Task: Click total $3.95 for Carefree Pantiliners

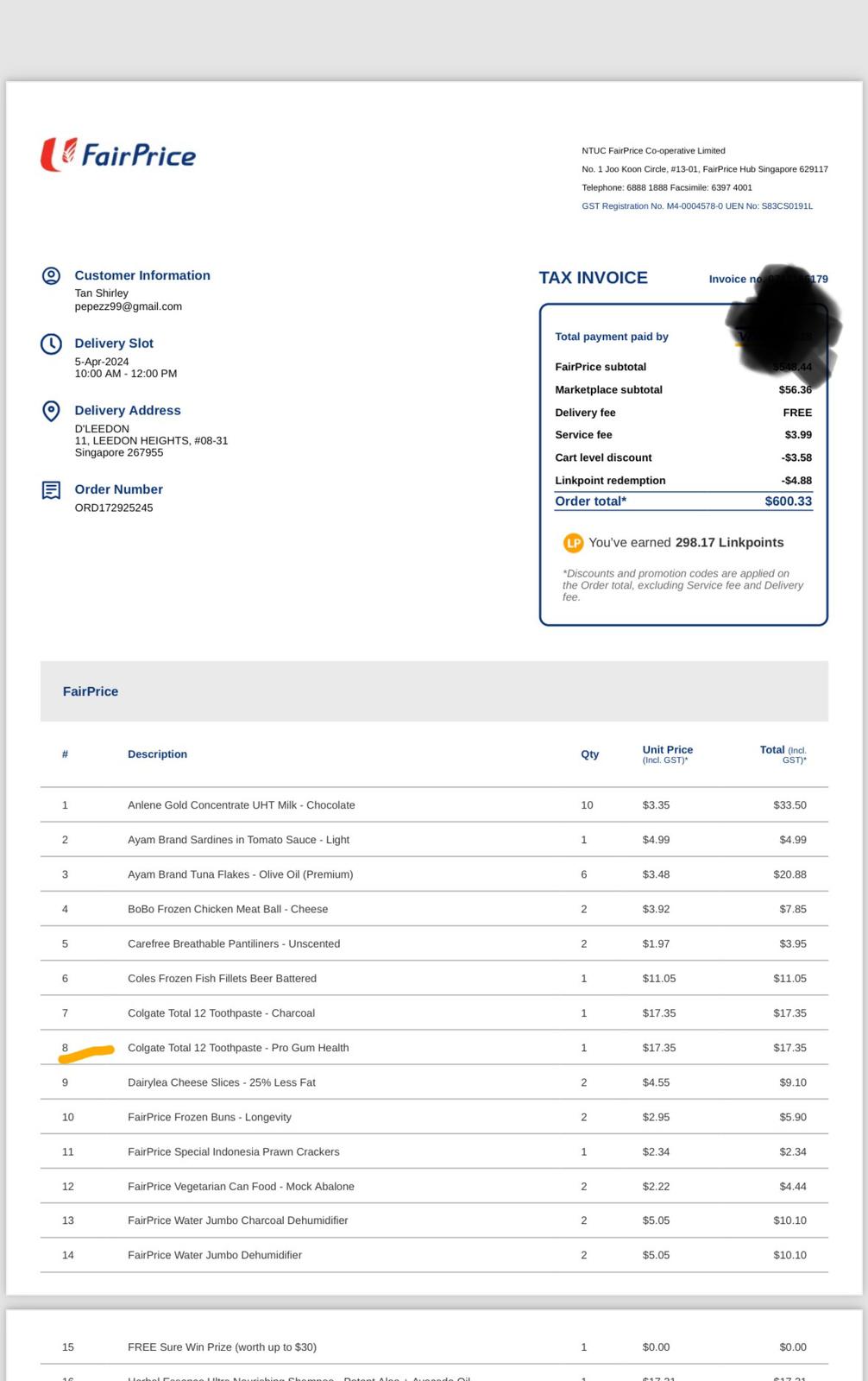Action: [793, 943]
